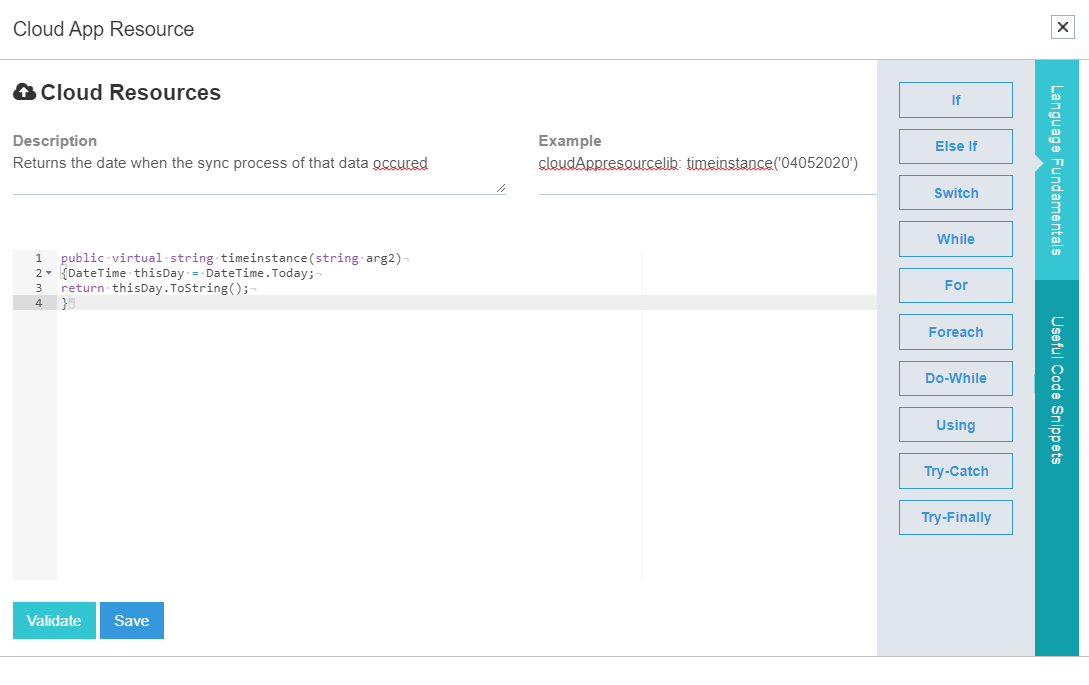
Task: Insert the If snippet
Action: point(955,100)
